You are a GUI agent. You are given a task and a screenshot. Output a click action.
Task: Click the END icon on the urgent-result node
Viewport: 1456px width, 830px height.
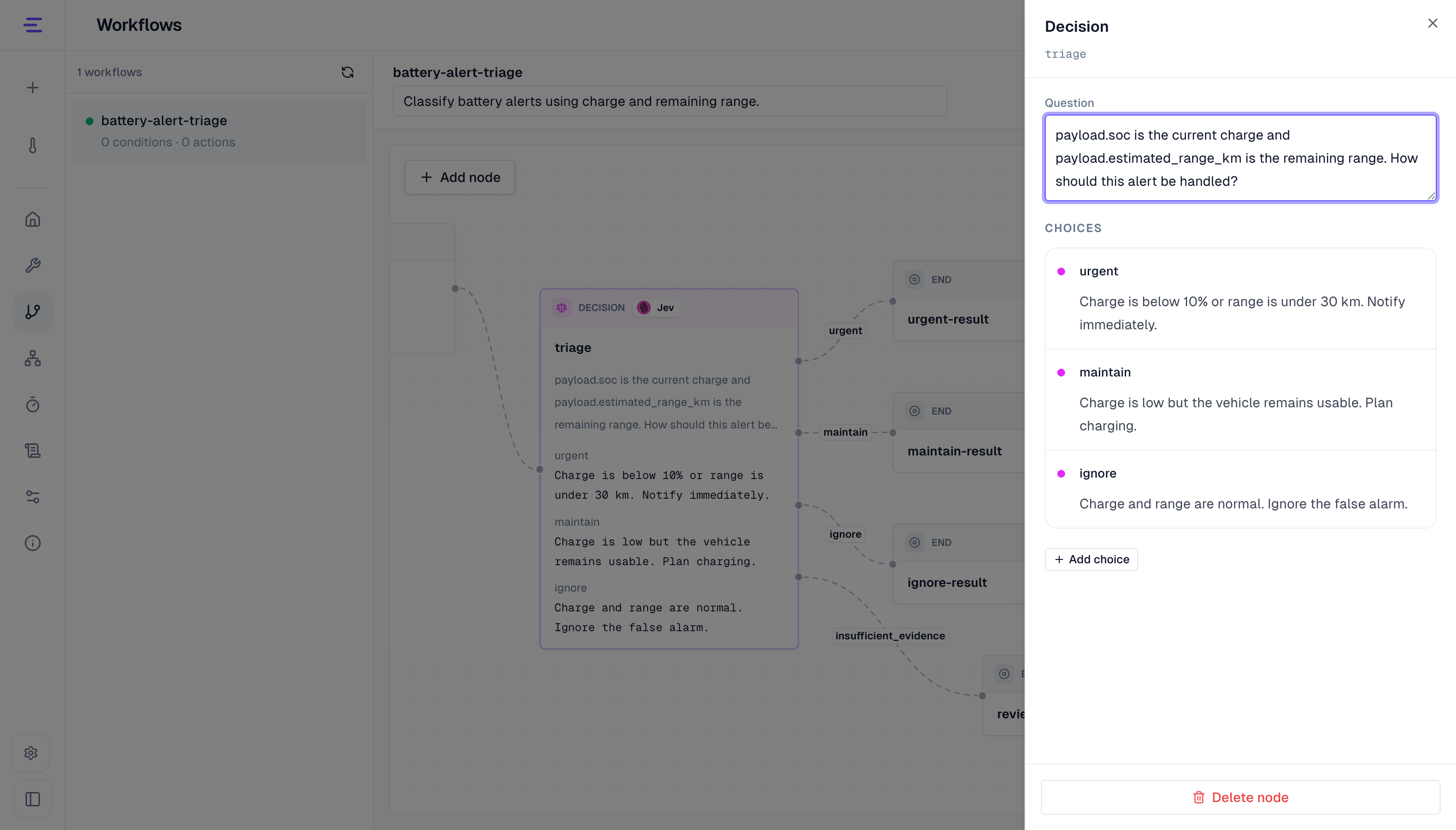coord(914,279)
